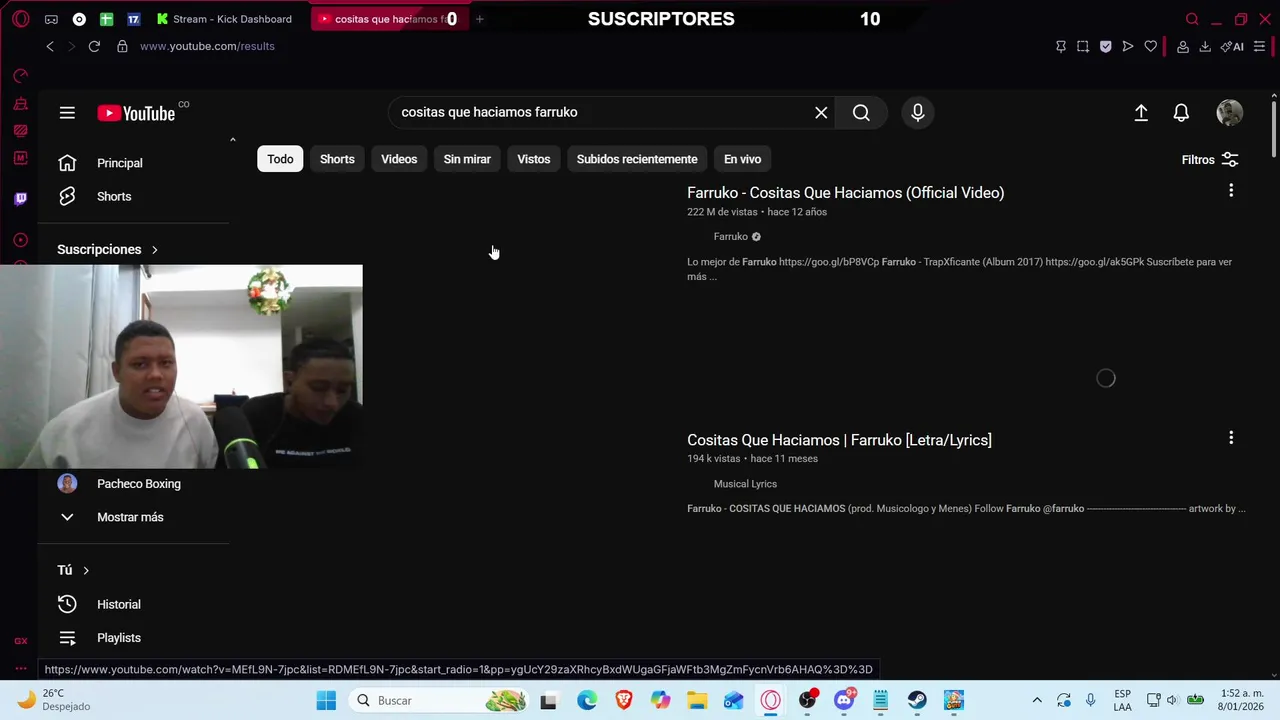Toggle the ad blocker shield
Viewport: 1280px width, 720px height.
(1105, 46)
